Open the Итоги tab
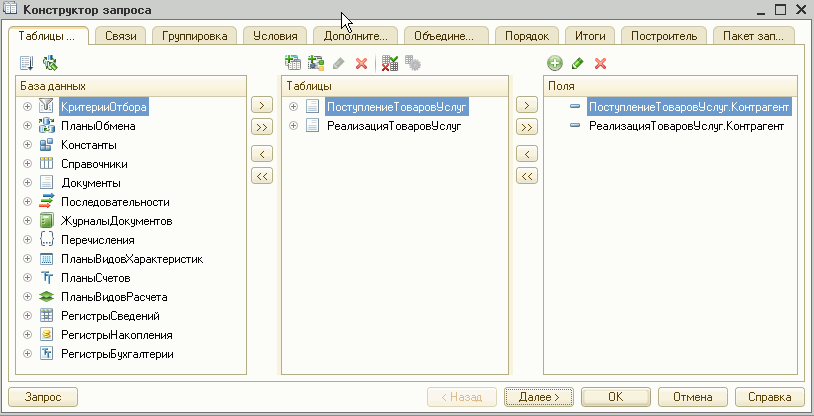 pos(590,36)
